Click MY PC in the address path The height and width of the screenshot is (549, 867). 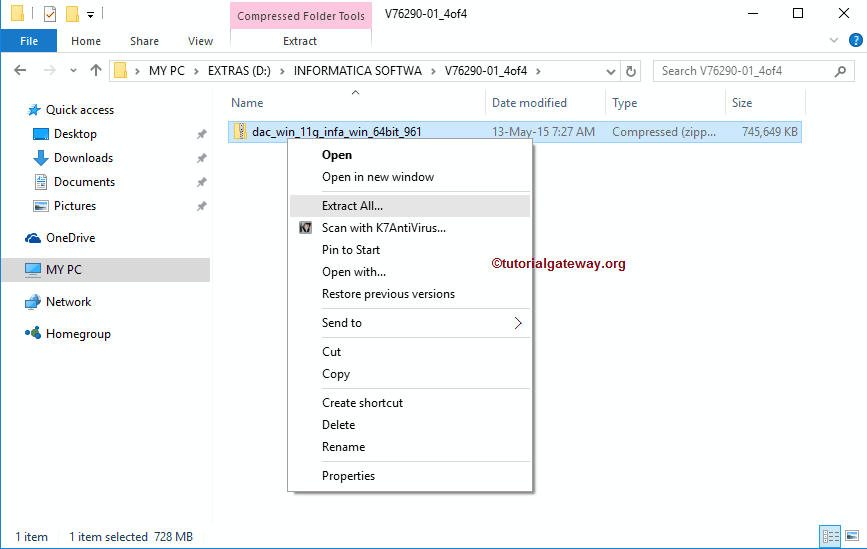[166, 71]
